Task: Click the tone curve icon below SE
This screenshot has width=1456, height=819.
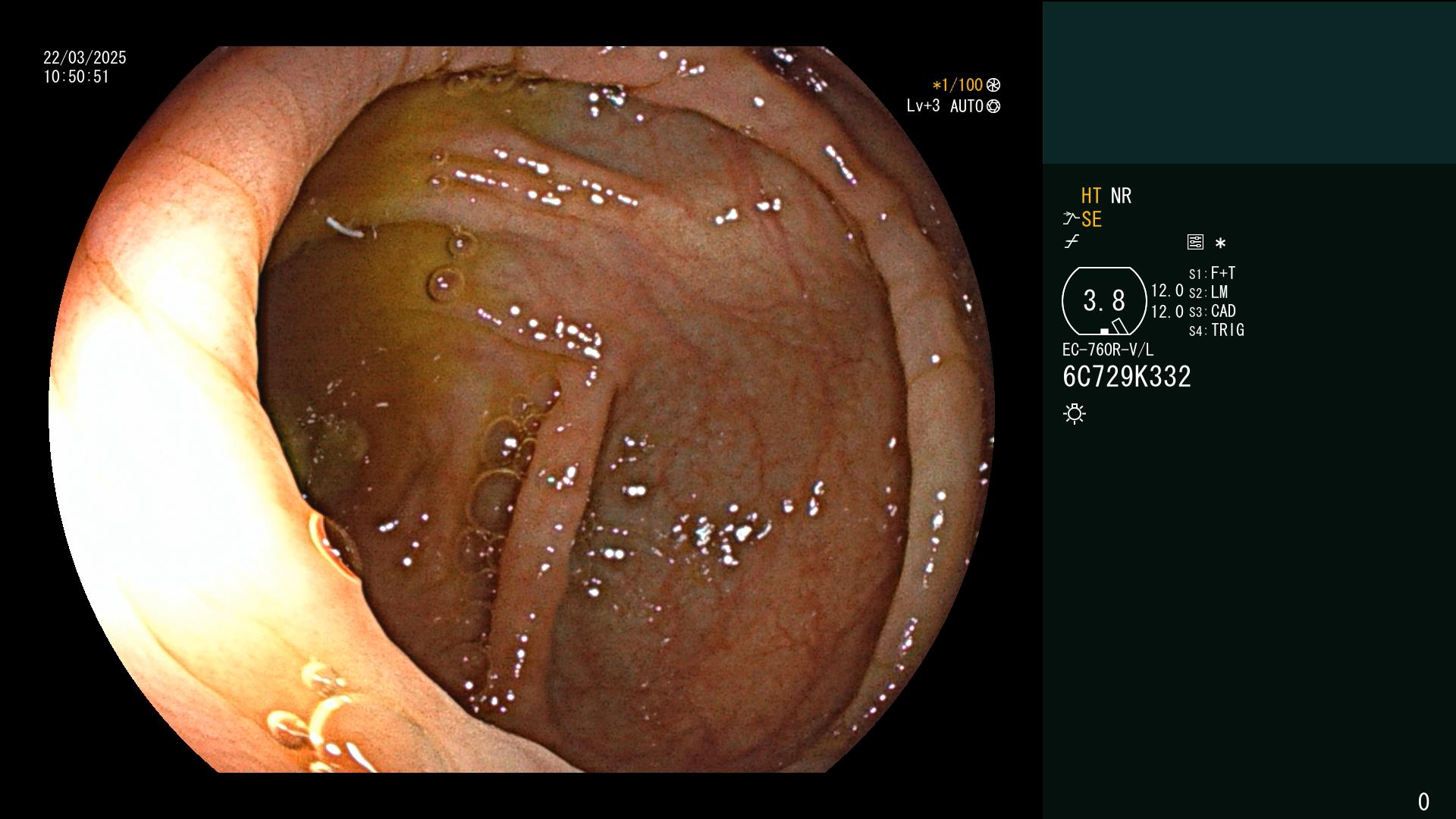Action: 1072,242
